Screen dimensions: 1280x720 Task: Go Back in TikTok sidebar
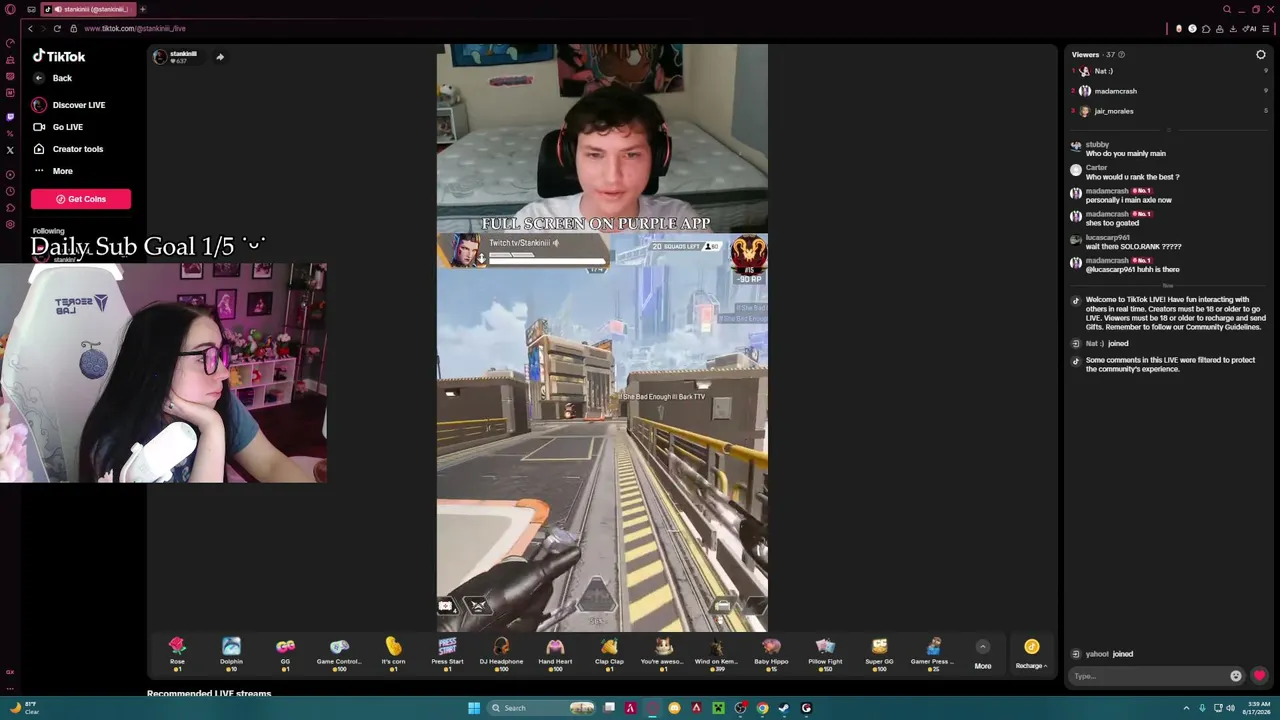pos(54,78)
